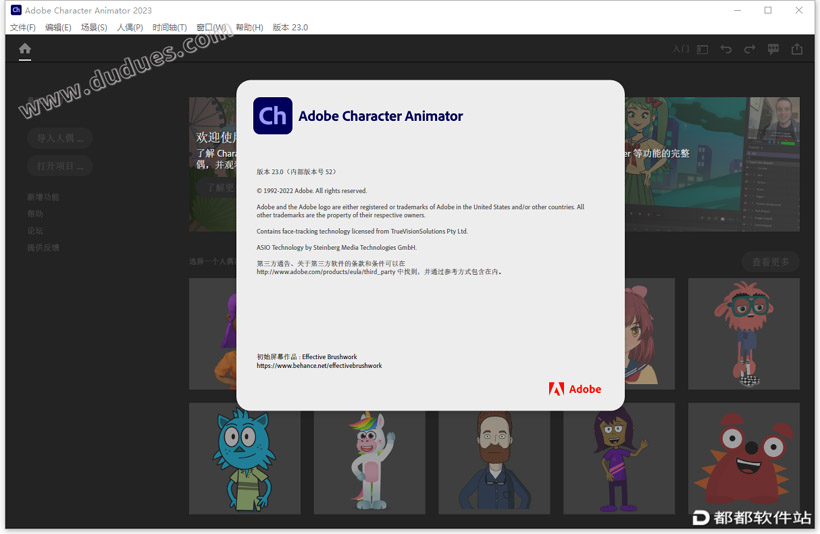Click the redo arrow in top toolbar
This screenshot has height=534, width=820.
[749, 49]
